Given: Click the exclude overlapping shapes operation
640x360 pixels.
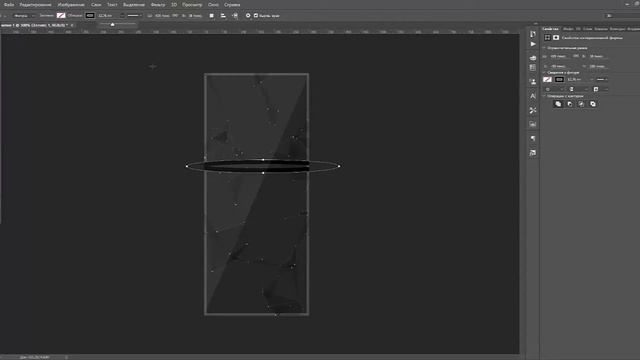Looking at the screenshot, I should pyautogui.click(x=593, y=104).
